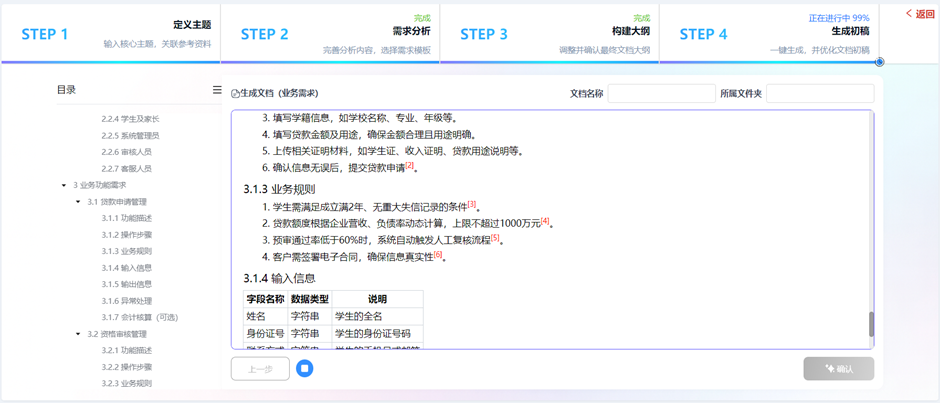The width and height of the screenshot is (940, 403).
Task: Collapse the 3 业务功能需求 tree node
Action: pyautogui.click(x=64, y=185)
